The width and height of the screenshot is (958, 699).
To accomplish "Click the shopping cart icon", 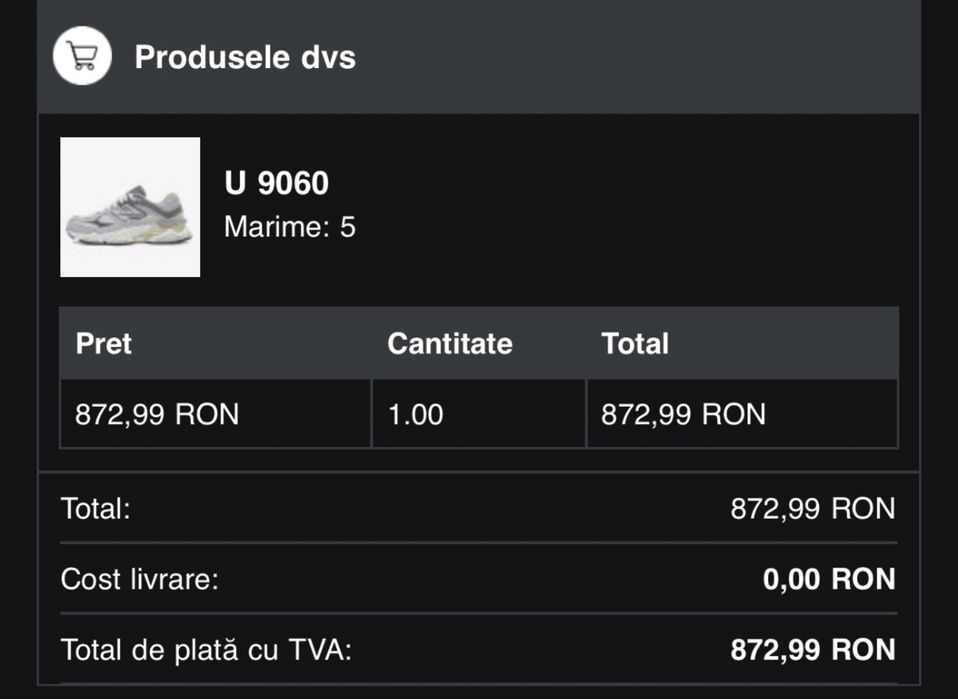I will coord(82,56).
